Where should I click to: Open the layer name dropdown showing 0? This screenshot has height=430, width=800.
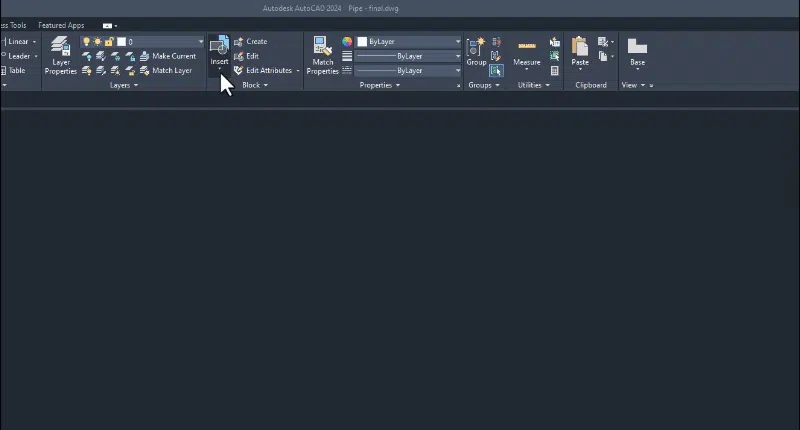pos(201,42)
